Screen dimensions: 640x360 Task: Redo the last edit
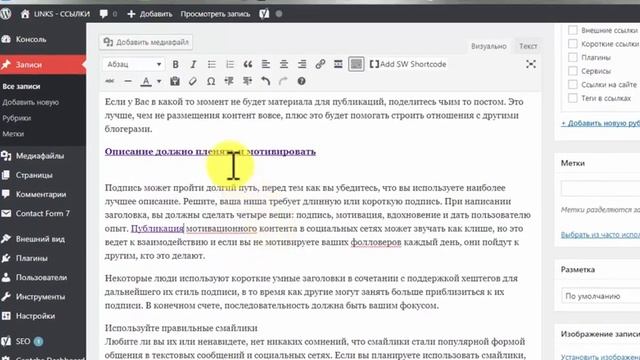283,81
